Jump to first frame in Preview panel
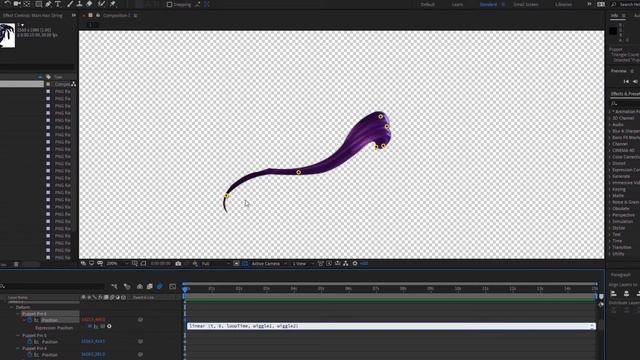Viewport: 640px width, 360px height. click(626, 82)
